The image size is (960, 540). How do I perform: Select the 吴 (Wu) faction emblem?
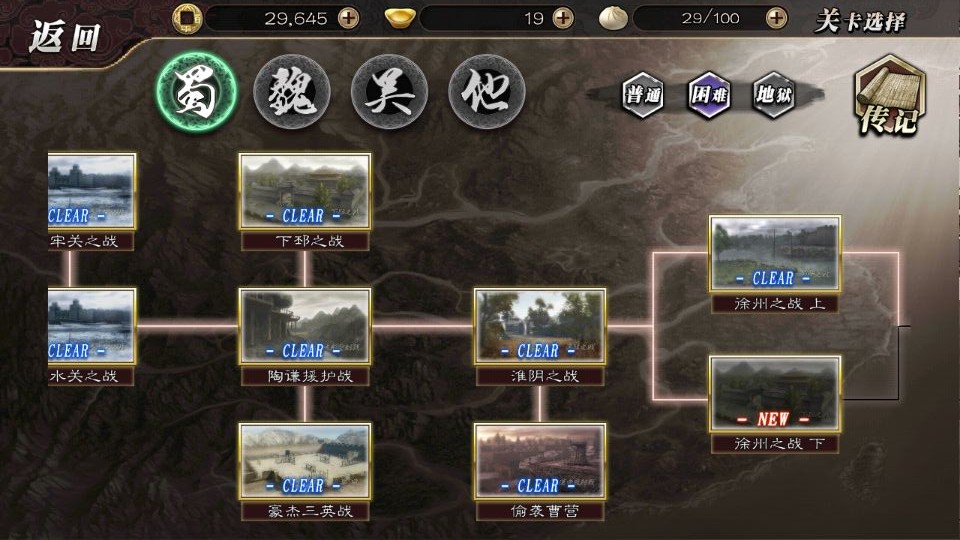[x=389, y=92]
